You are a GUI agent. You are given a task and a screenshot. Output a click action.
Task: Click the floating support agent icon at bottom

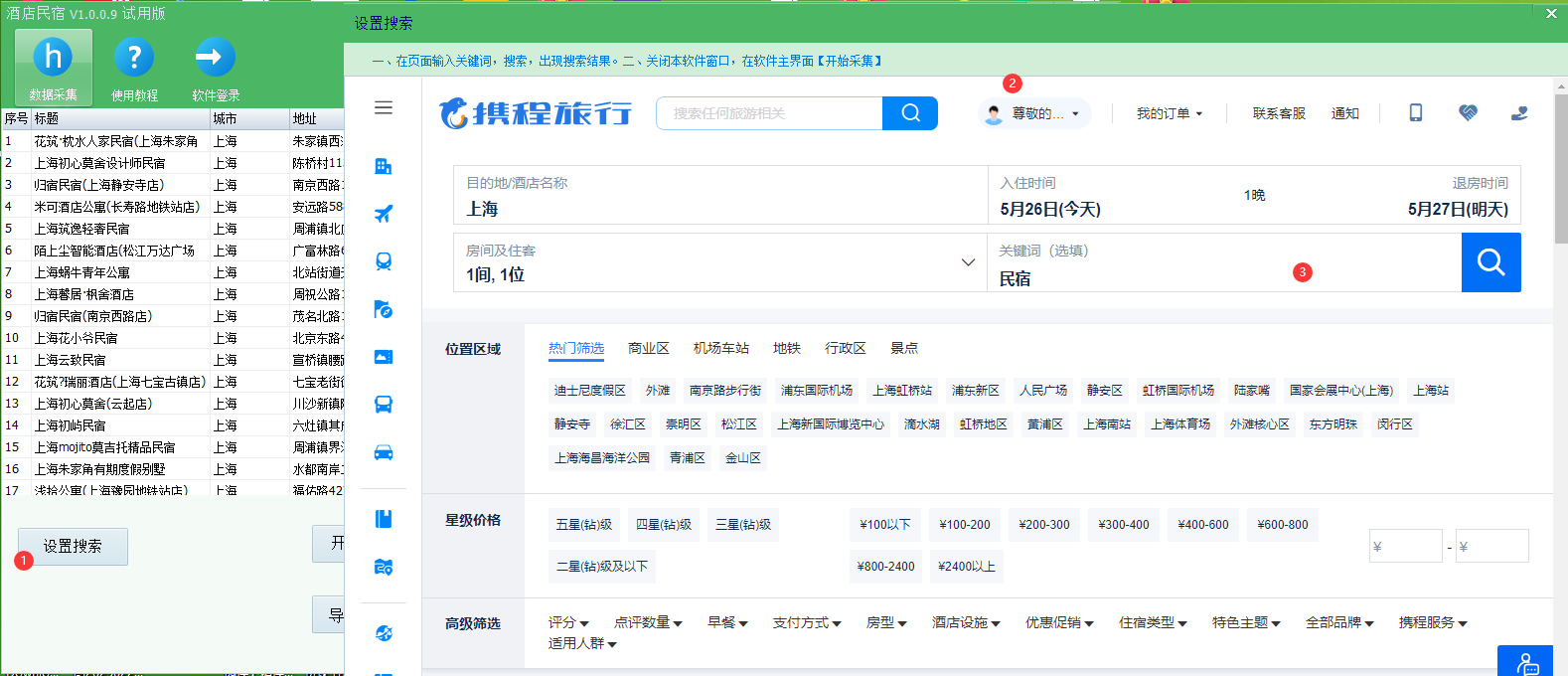tap(1525, 662)
